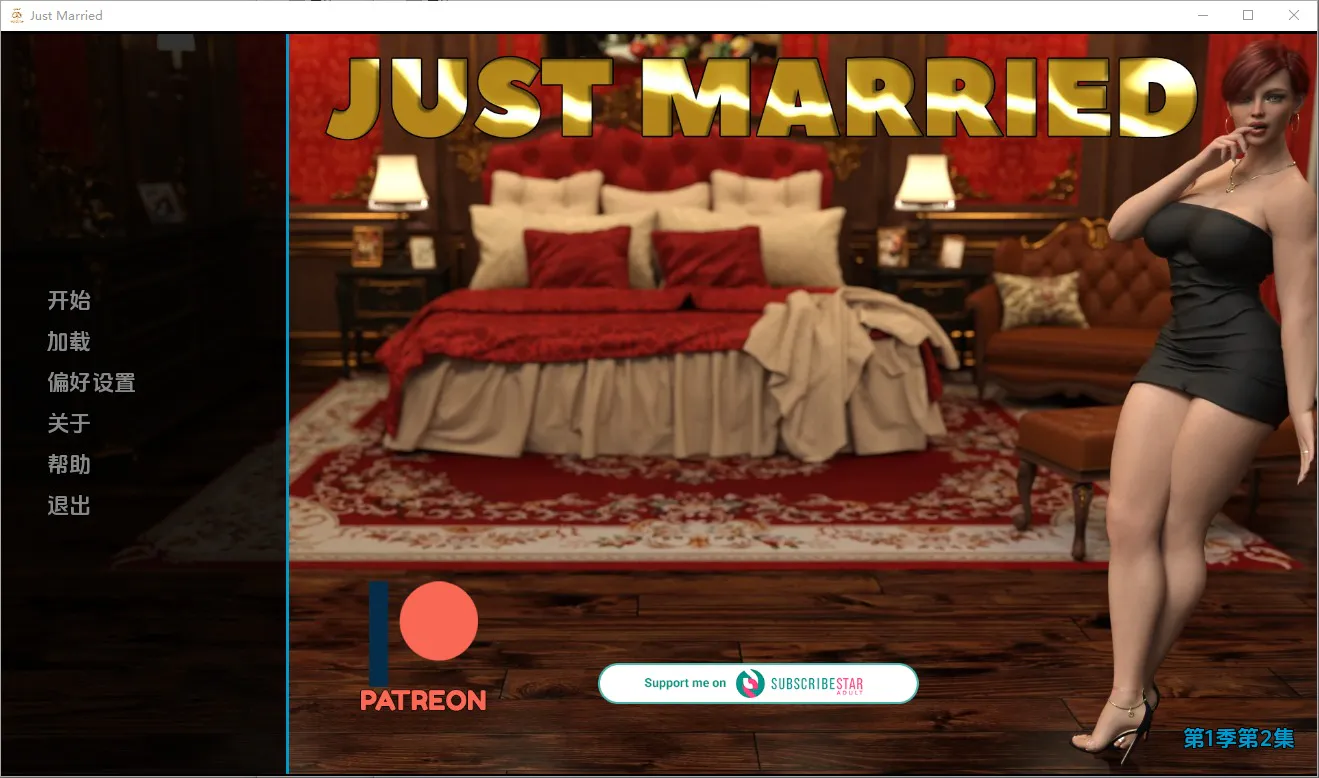This screenshot has width=1319, height=778.
Task: Click the 'Just Married' window title text
Action: 66,16
